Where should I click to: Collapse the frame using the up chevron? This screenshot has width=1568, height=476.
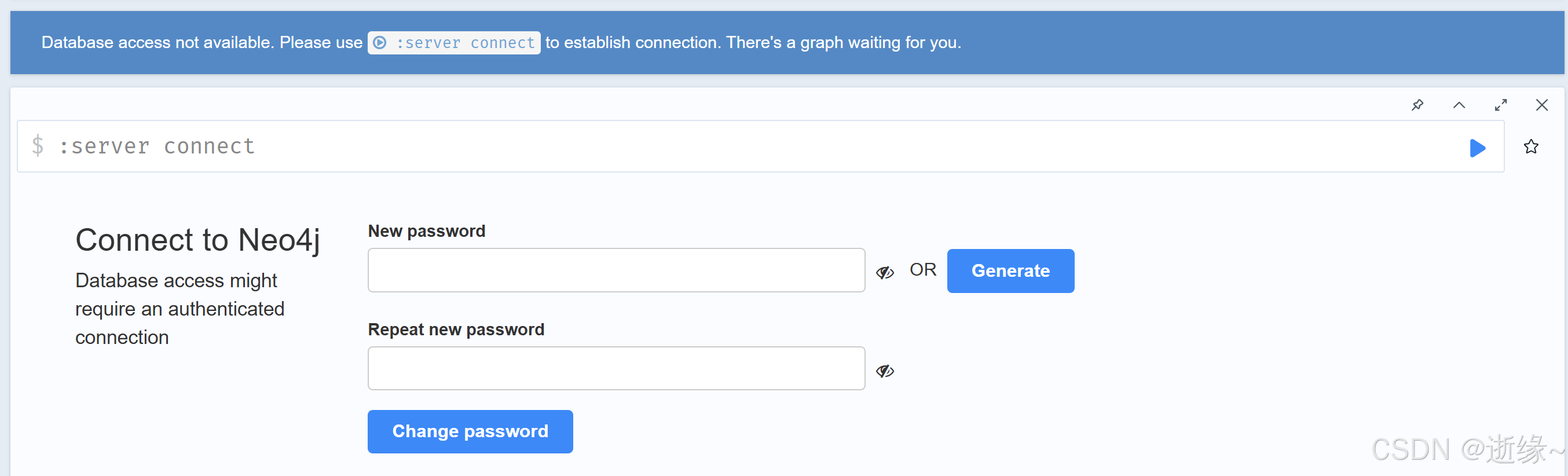point(1459,105)
